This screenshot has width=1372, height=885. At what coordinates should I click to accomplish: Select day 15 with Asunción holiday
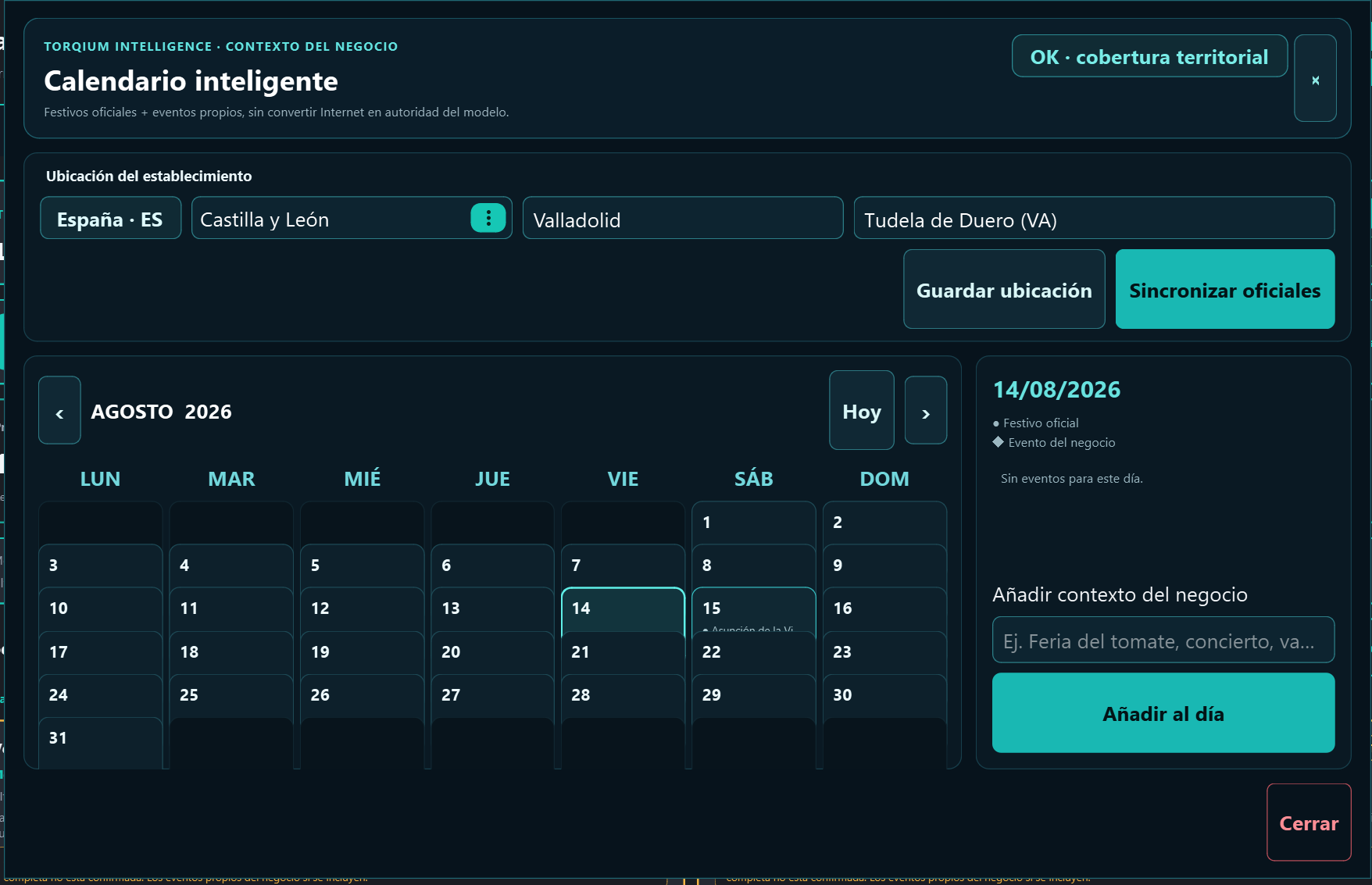[x=753, y=609]
